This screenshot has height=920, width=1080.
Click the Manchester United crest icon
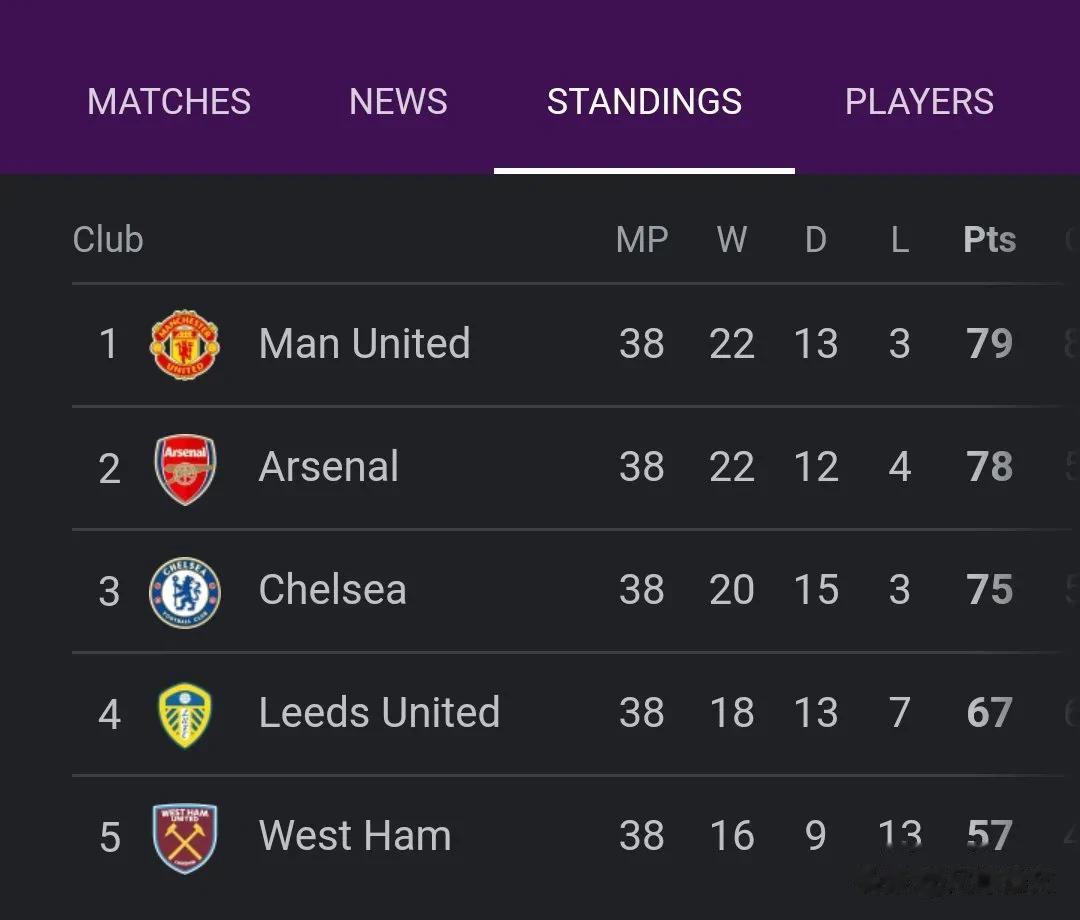185,344
